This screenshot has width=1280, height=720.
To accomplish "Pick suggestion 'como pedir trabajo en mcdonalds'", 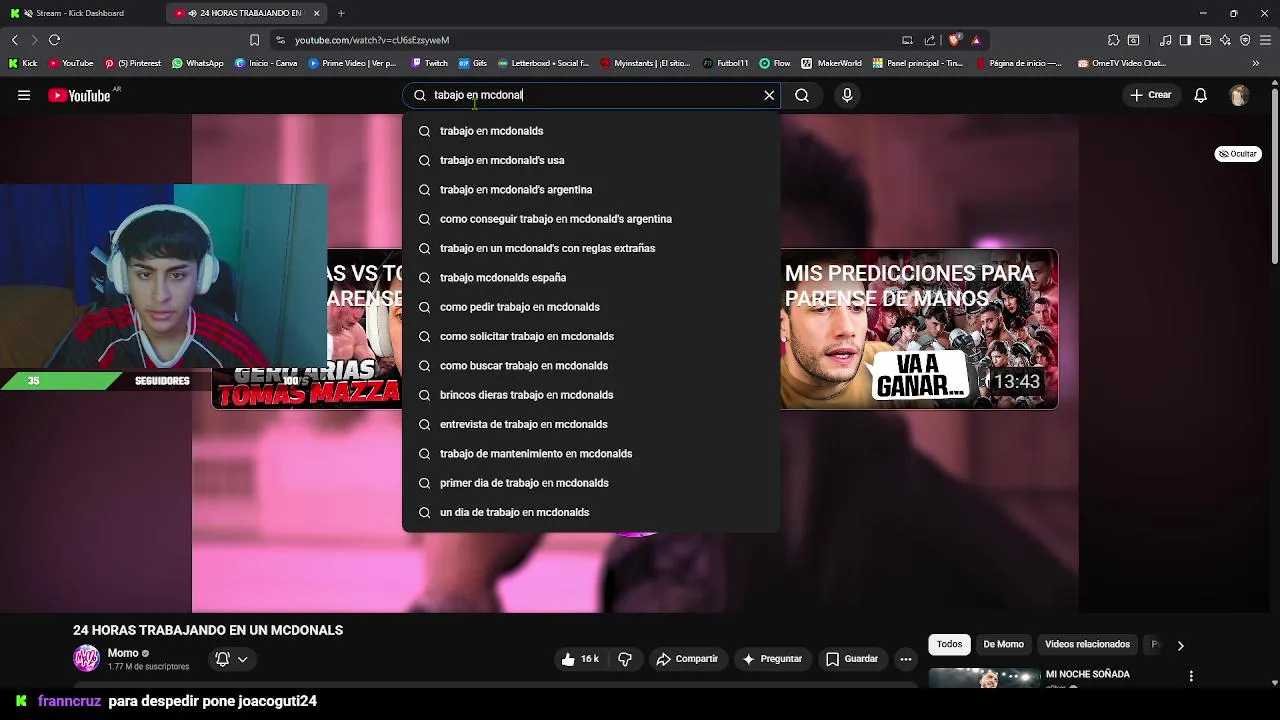I will click(x=591, y=307).
